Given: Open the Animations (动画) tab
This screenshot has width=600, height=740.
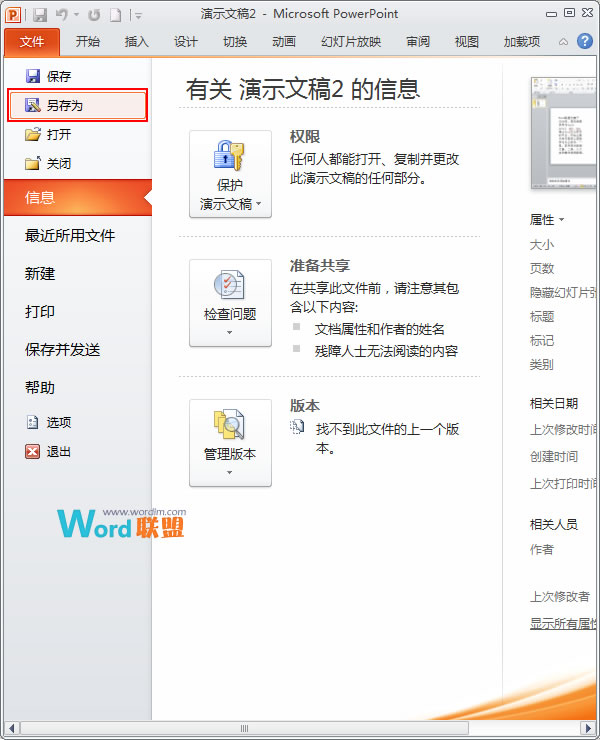Looking at the screenshot, I should pos(284,42).
